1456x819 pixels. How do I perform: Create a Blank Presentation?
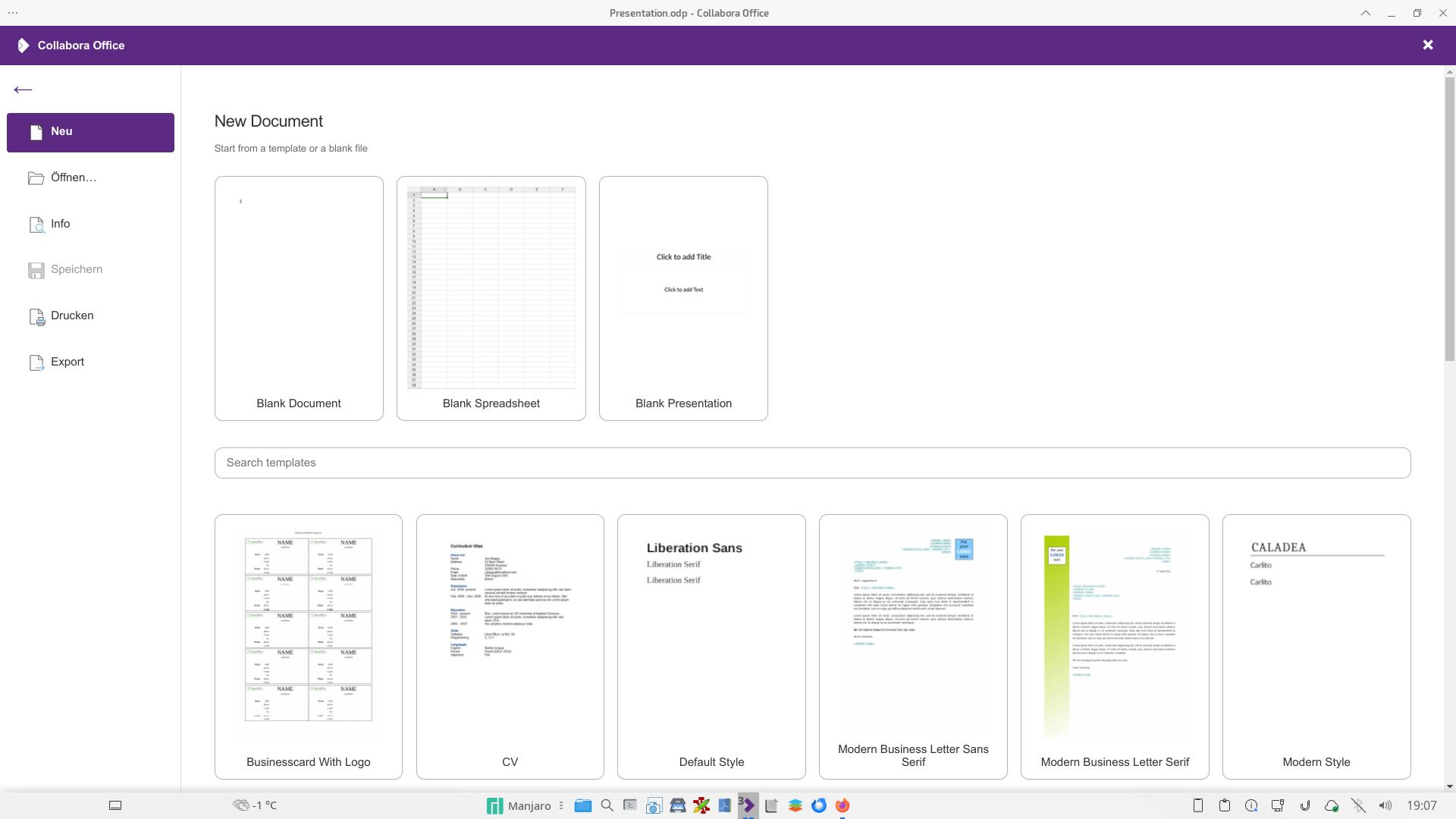682,298
